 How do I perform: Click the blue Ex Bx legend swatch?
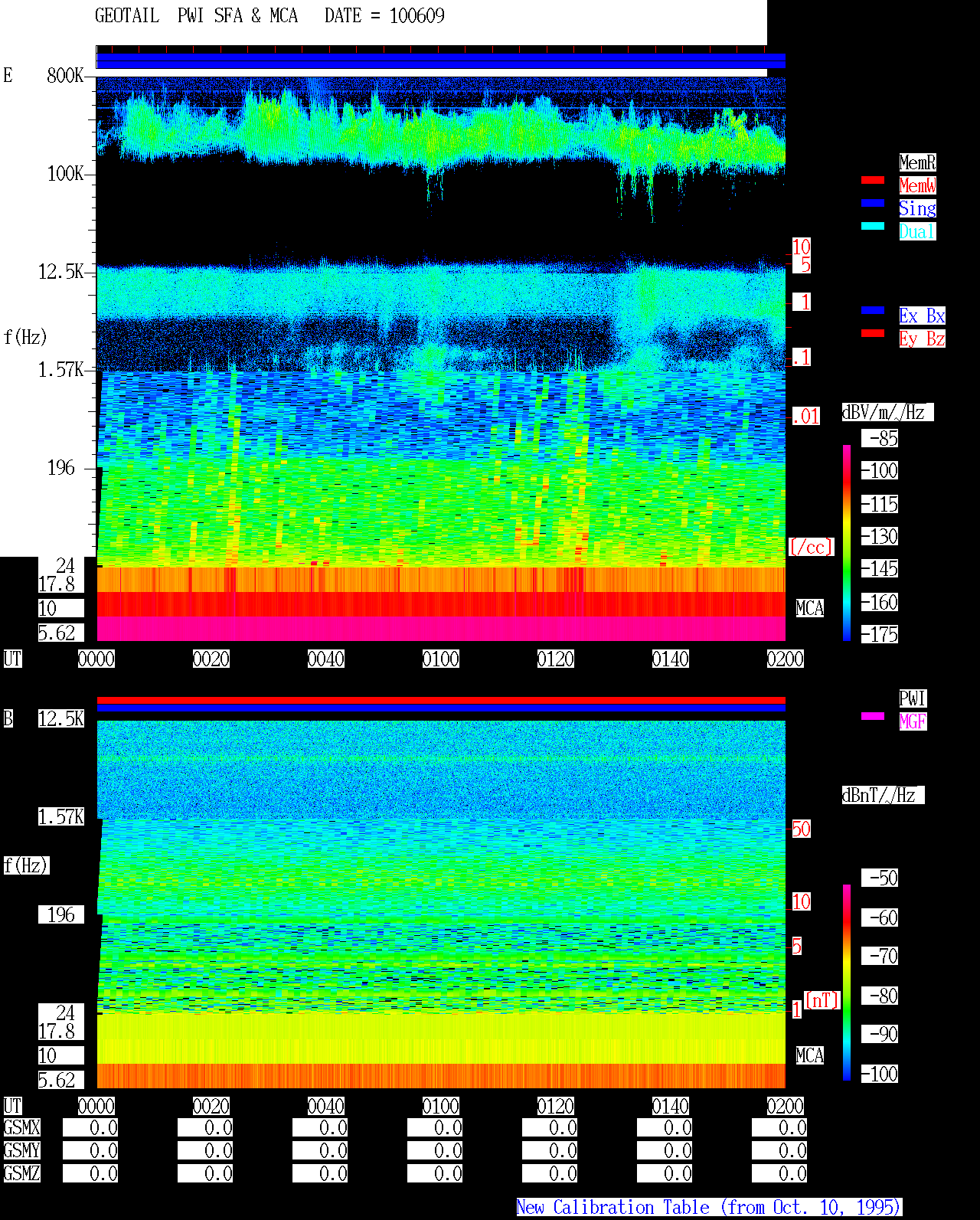873,310
